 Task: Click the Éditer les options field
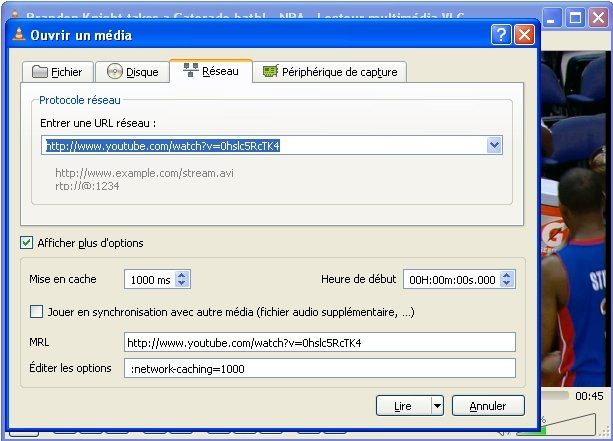click(320, 368)
